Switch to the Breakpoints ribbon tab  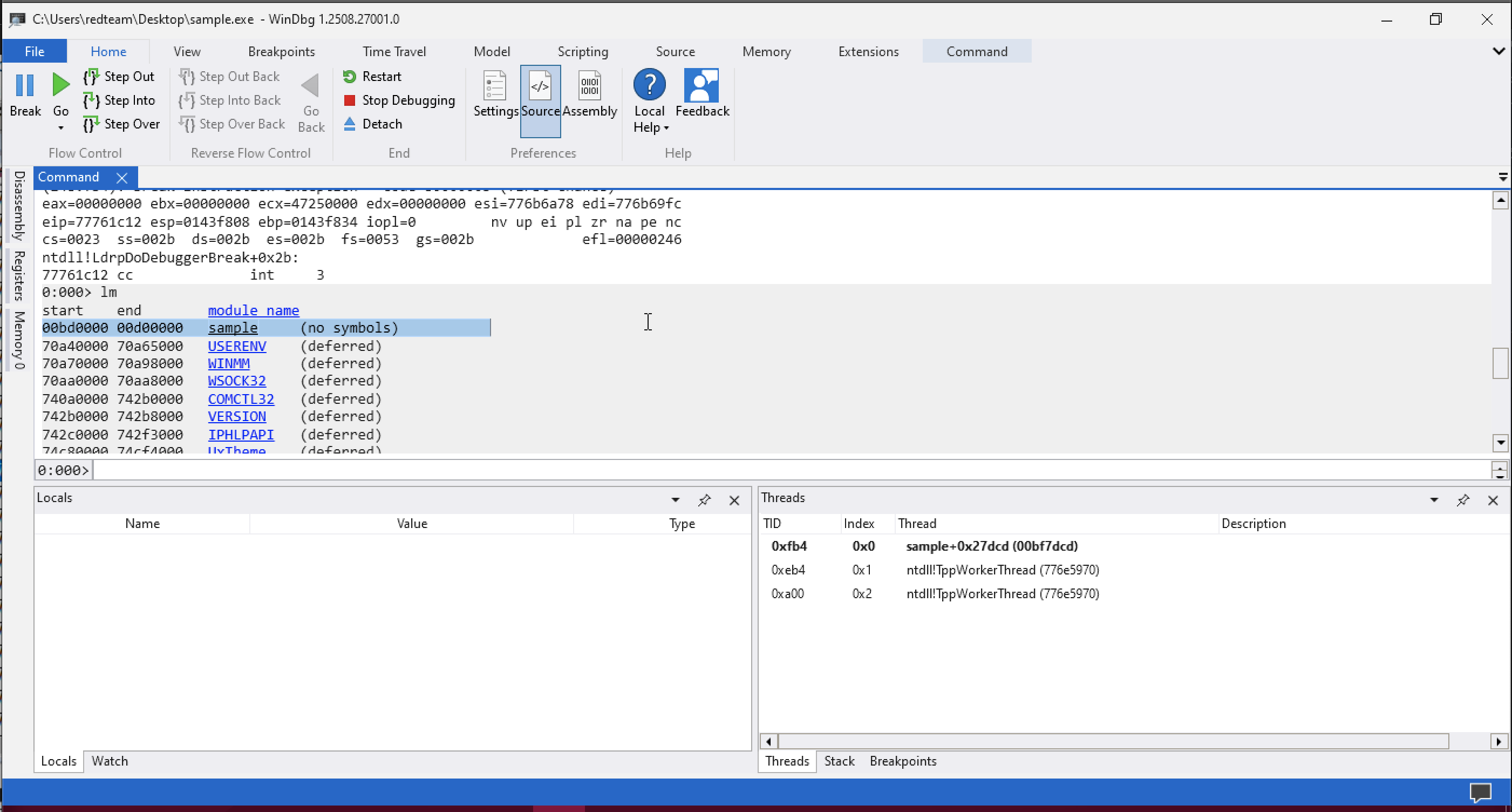point(281,51)
